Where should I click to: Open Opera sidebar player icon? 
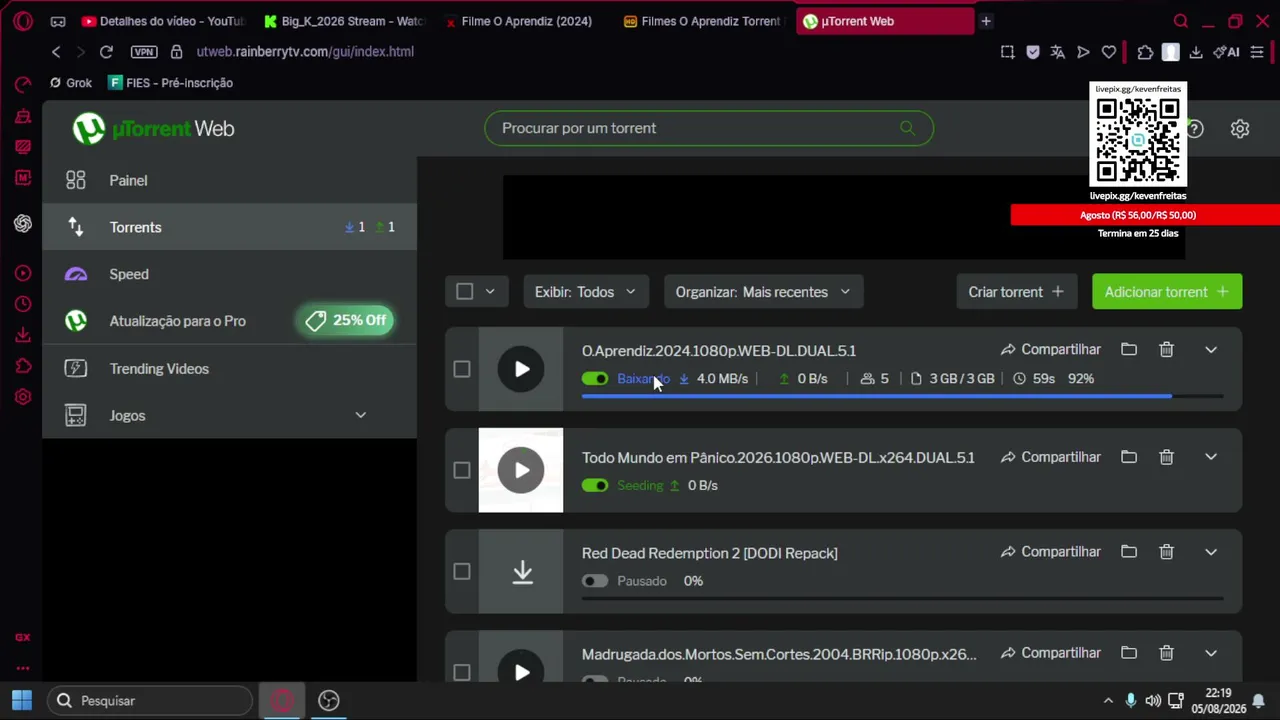23,273
